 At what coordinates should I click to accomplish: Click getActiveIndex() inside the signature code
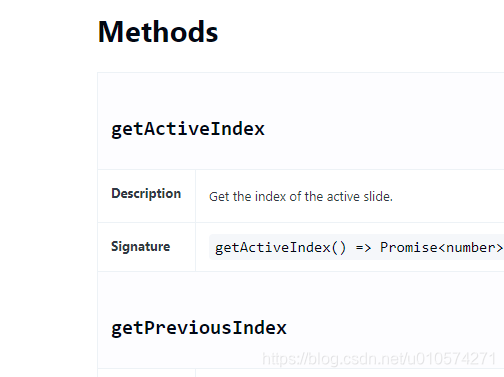[280, 248]
